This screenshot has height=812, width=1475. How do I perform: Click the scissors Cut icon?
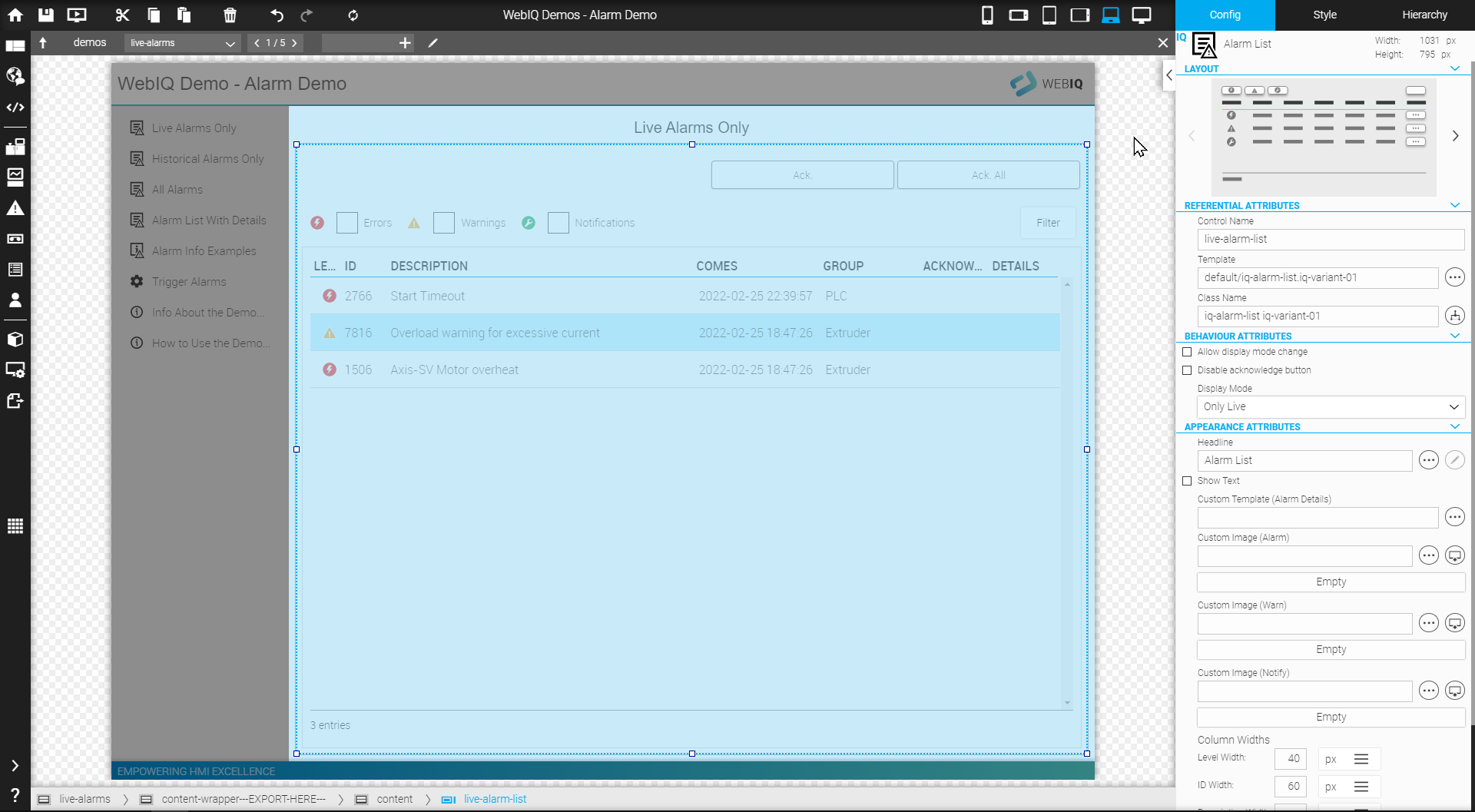(x=122, y=15)
